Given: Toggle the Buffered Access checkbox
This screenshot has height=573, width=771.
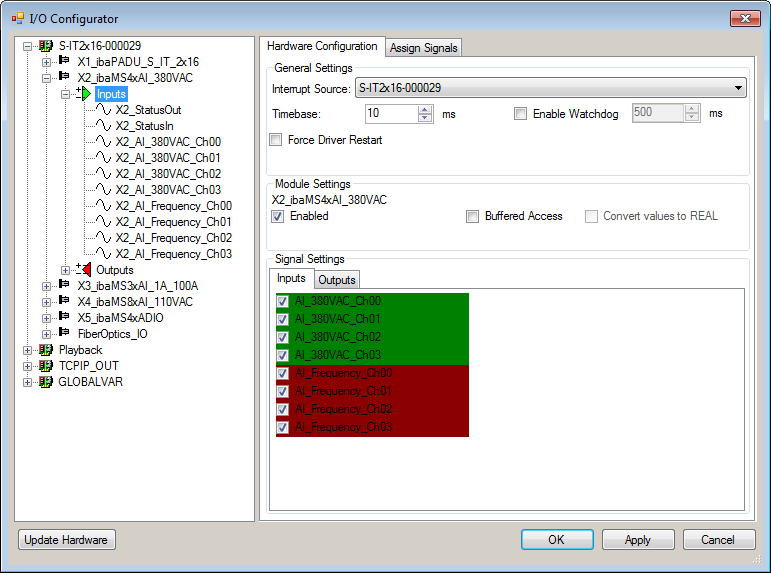Looking at the screenshot, I should (472, 216).
